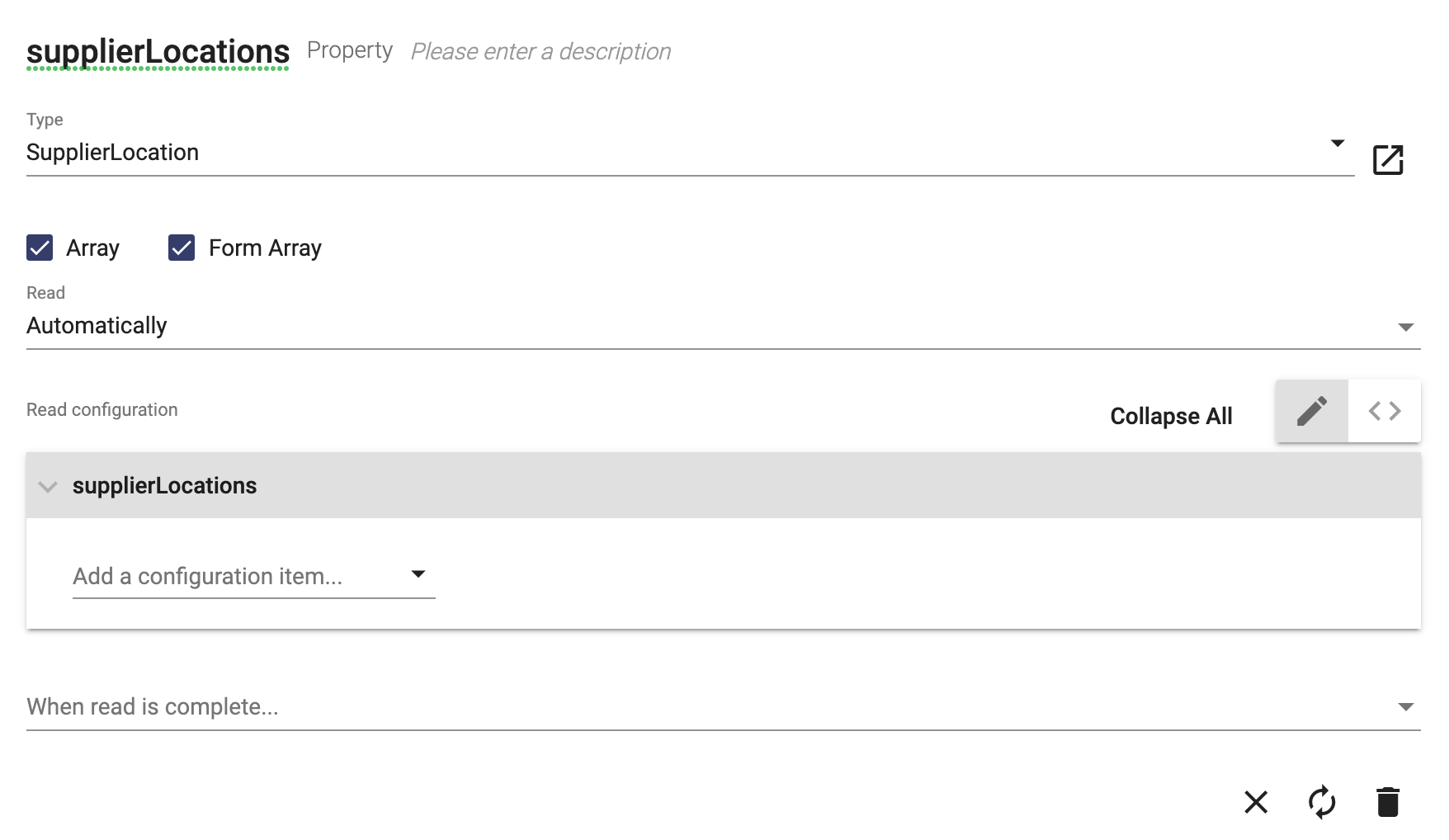Open Add a configuration item dropdown
This screenshot has height=840, width=1449.
(253, 575)
